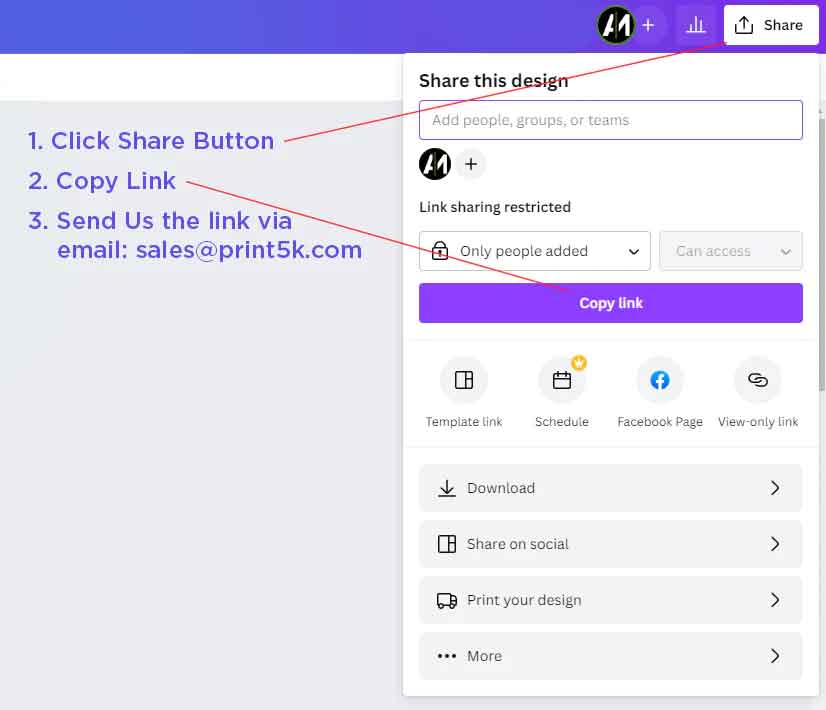
Task: Select the Template link icon
Action: [464, 380]
